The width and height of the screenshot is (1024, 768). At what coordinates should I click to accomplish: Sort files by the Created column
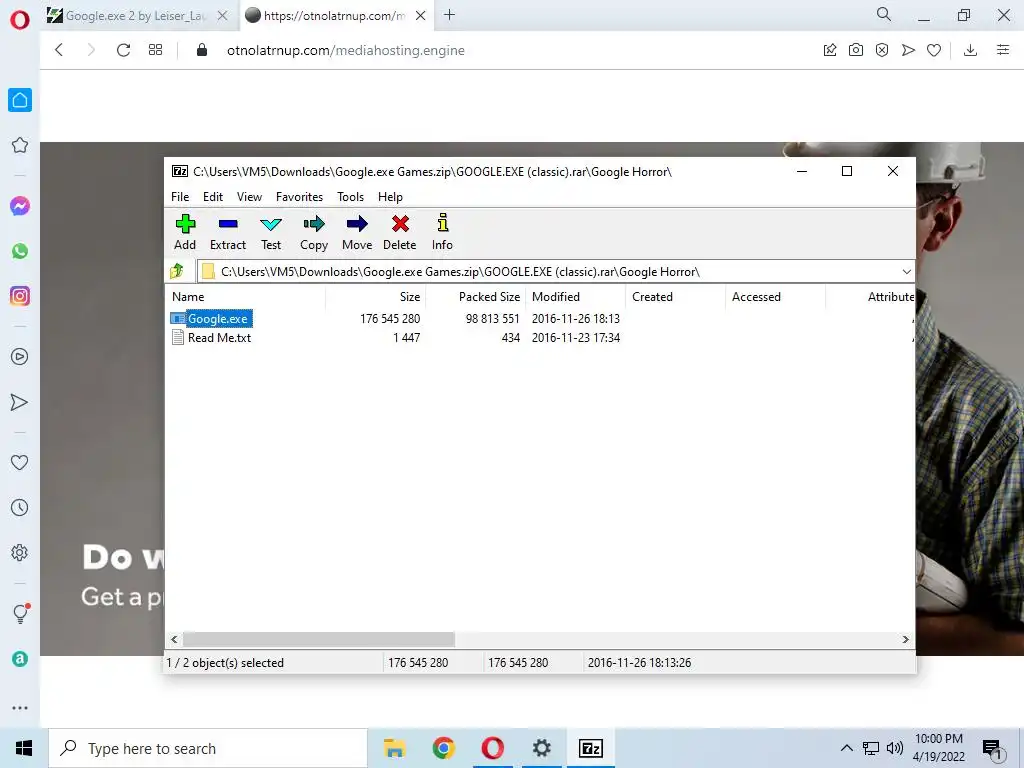click(675, 296)
